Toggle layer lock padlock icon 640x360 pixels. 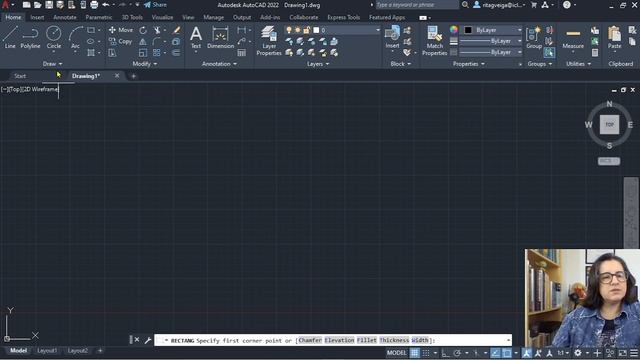[307, 30]
